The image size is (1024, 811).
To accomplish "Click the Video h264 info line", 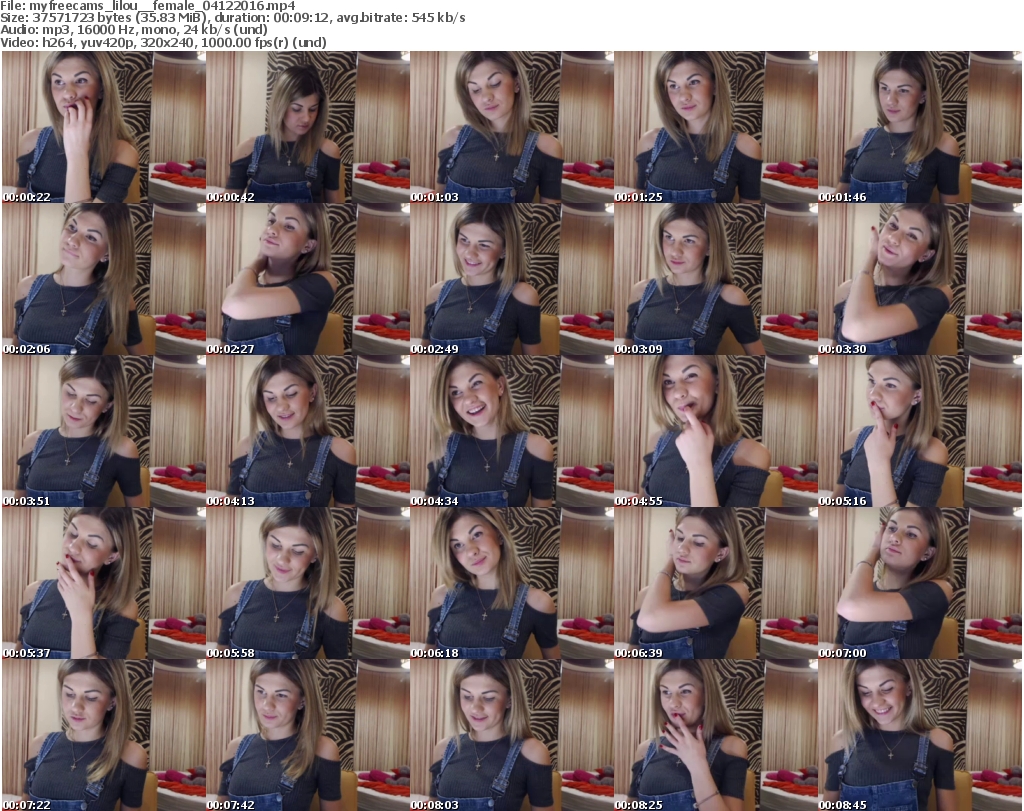I will [x=163, y=42].
